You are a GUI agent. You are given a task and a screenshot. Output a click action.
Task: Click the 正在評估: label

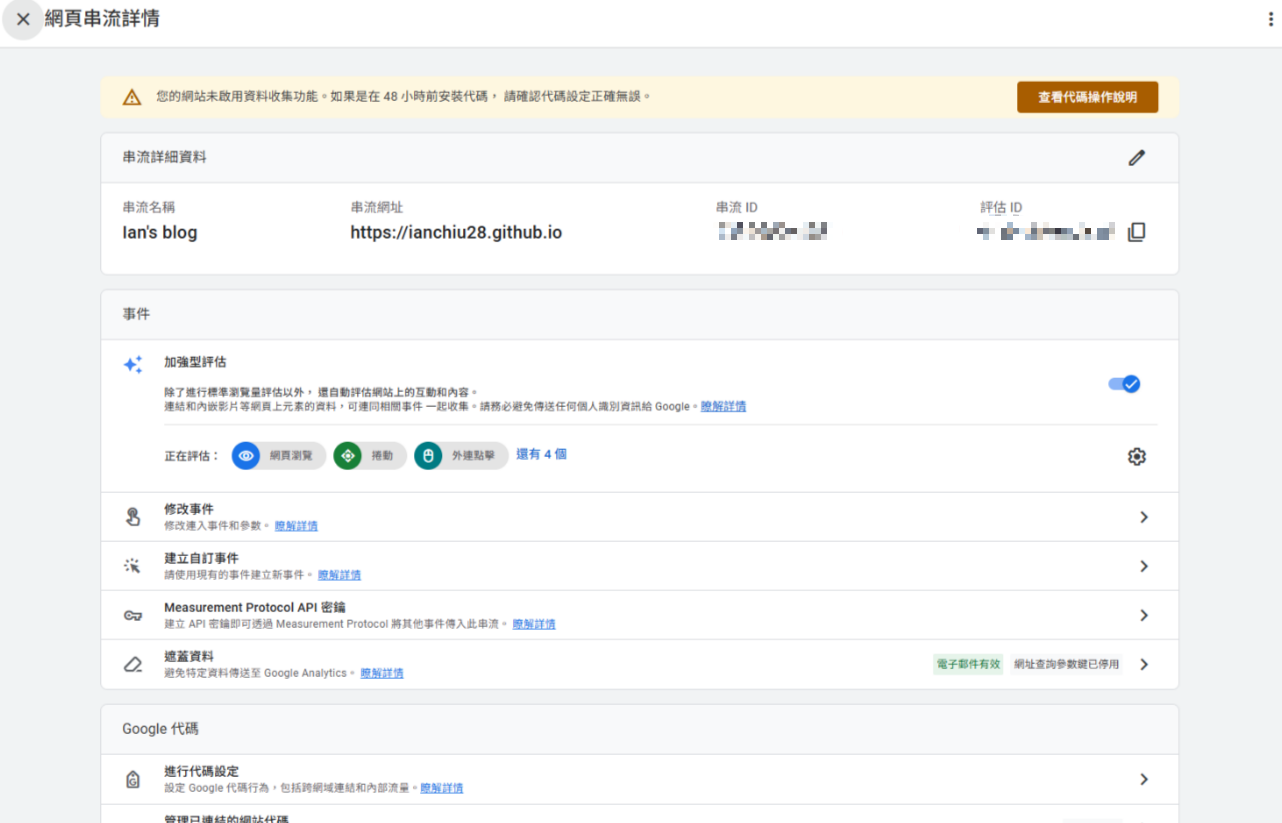click(x=192, y=456)
